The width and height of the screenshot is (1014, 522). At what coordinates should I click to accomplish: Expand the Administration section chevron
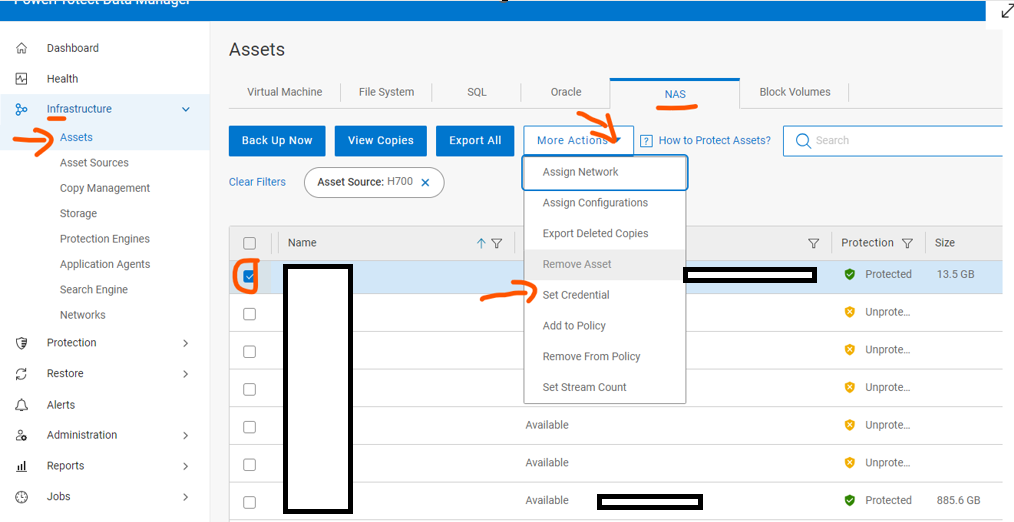[186, 435]
